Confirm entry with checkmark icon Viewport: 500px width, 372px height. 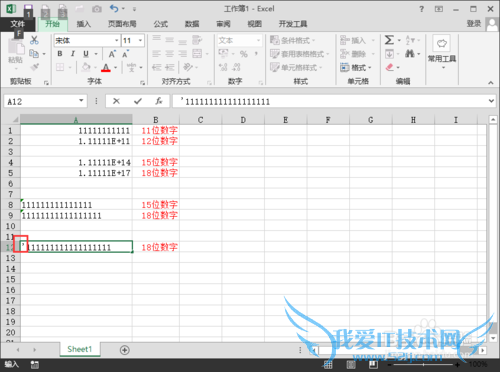tap(138, 101)
